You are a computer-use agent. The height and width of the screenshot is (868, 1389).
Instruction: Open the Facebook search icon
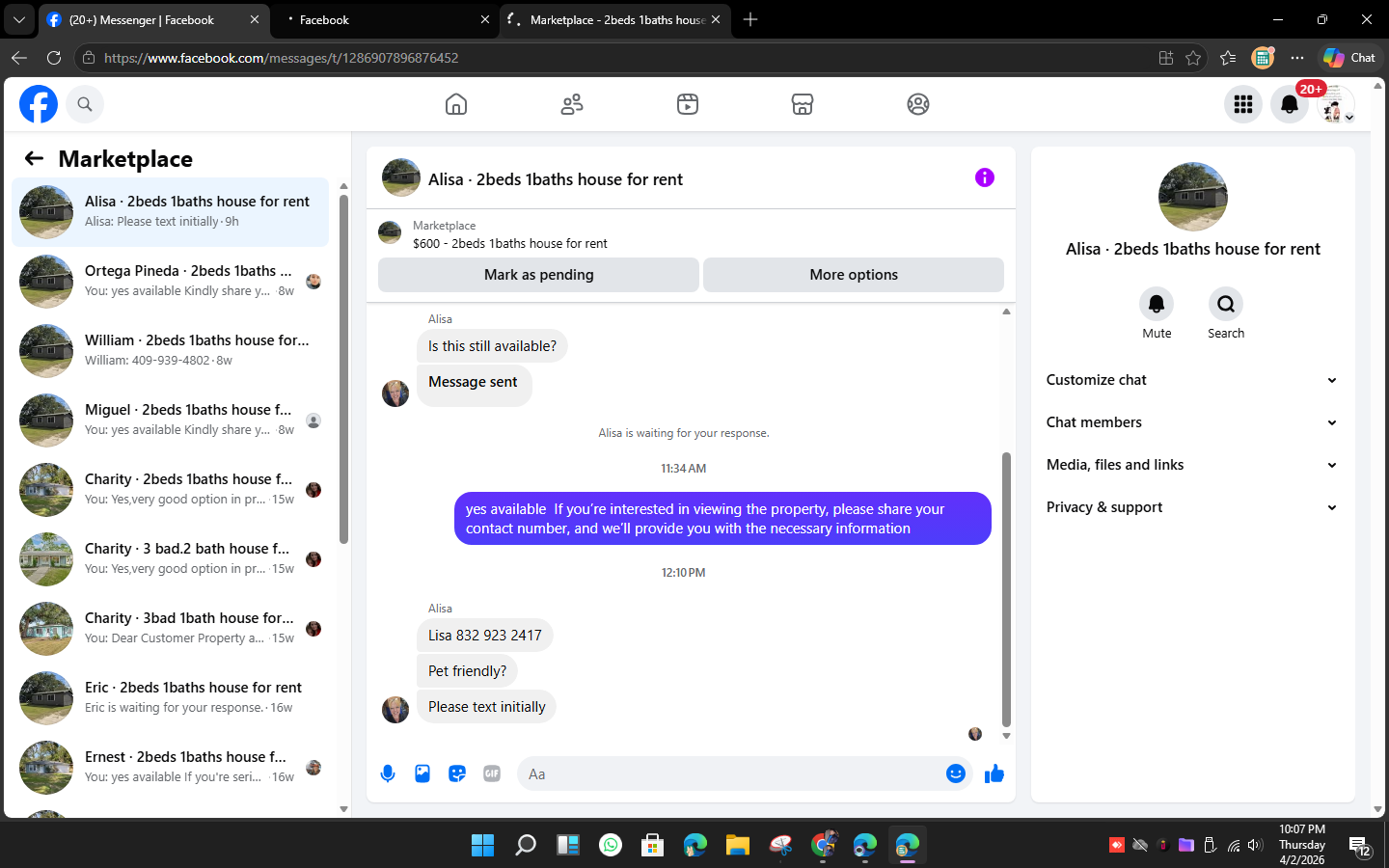(85, 104)
